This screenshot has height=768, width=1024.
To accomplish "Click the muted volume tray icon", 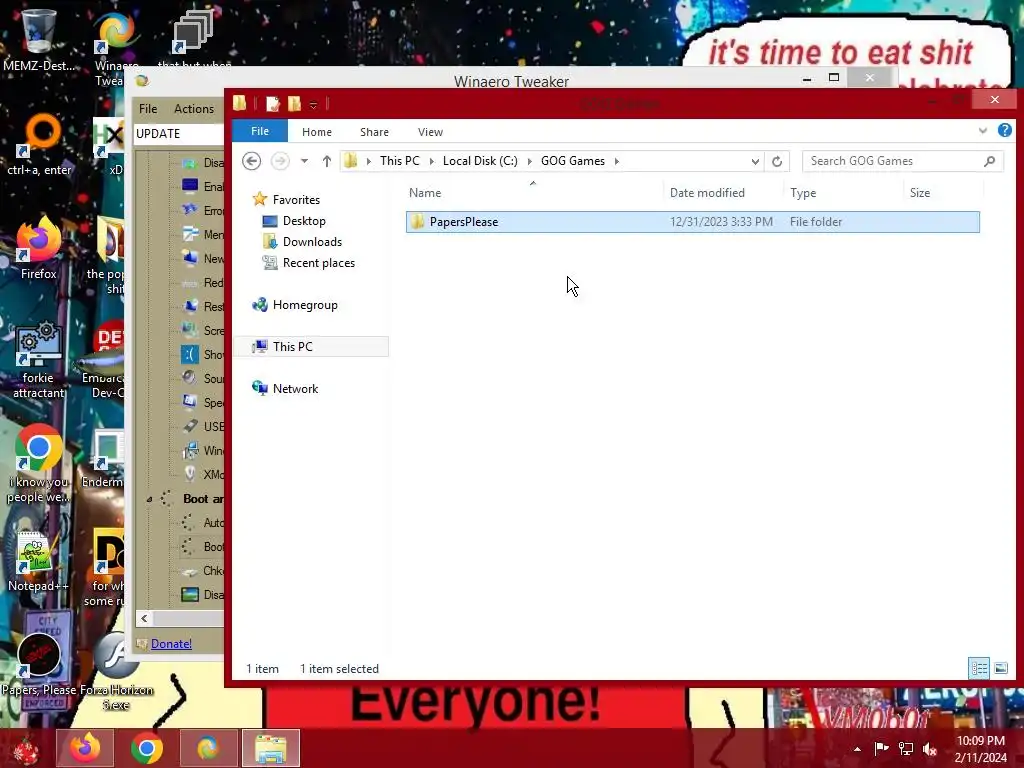I will tap(930, 748).
